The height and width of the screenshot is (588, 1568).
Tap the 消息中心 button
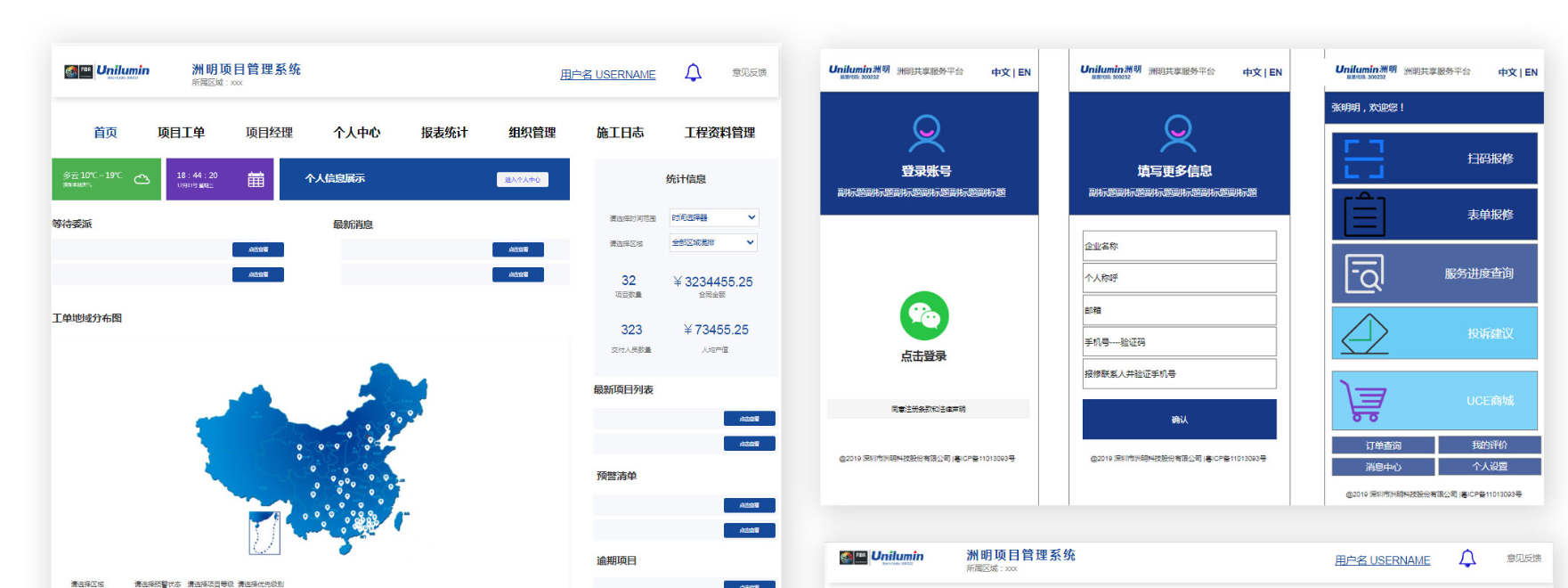[1384, 467]
